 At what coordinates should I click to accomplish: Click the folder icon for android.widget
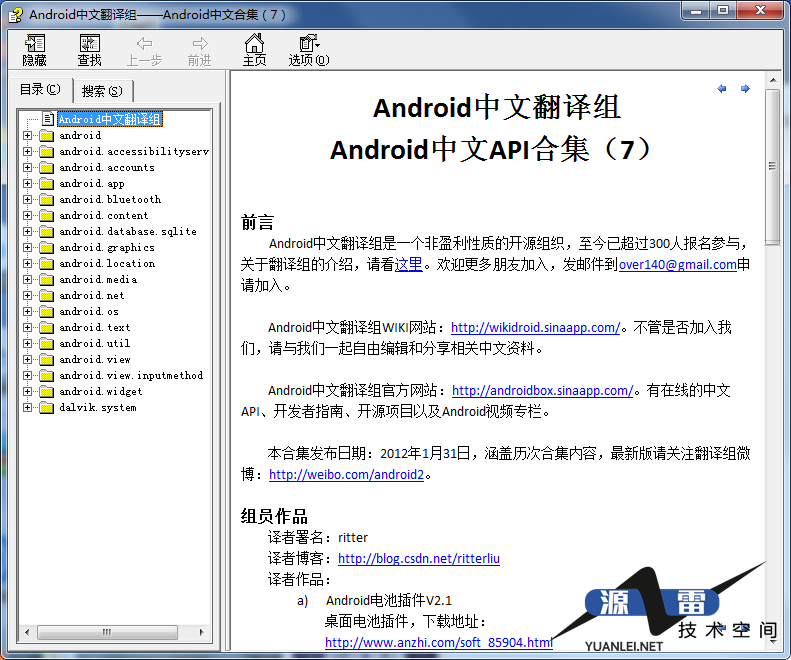point(47,392)
